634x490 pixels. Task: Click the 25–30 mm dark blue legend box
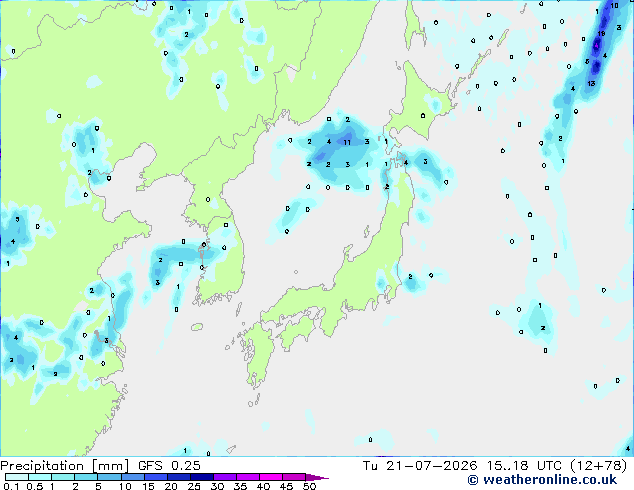(x=202, y=477)
